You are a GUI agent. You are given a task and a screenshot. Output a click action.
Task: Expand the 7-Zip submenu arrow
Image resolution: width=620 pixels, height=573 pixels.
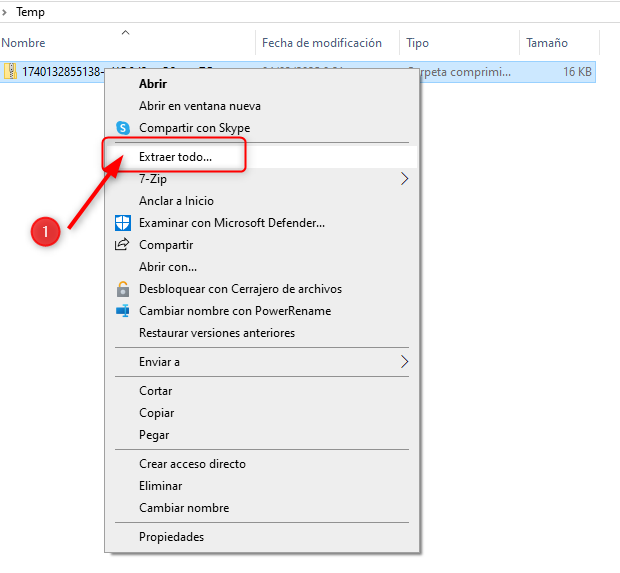click(x=405, y=179)
